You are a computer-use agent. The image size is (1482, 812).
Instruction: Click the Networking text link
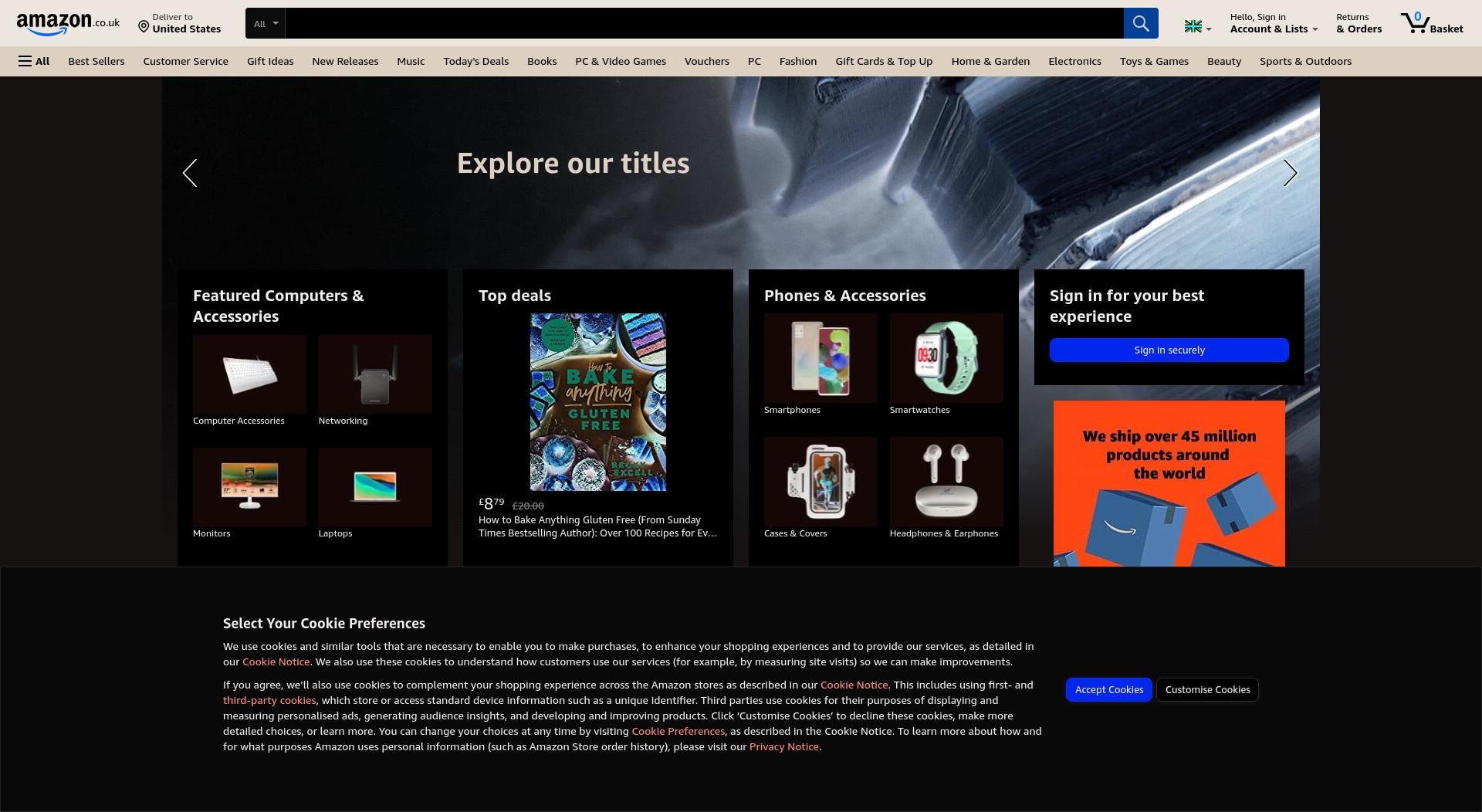343,421
